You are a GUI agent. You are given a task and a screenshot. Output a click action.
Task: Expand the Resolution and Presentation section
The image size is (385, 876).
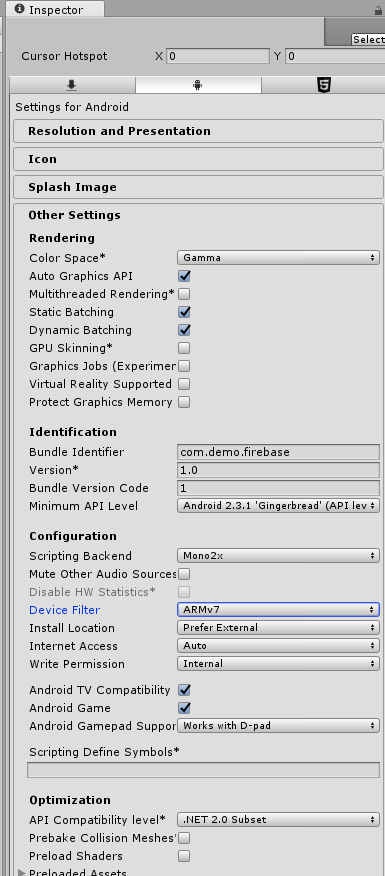pyautogui.click(x=198, y=131)
